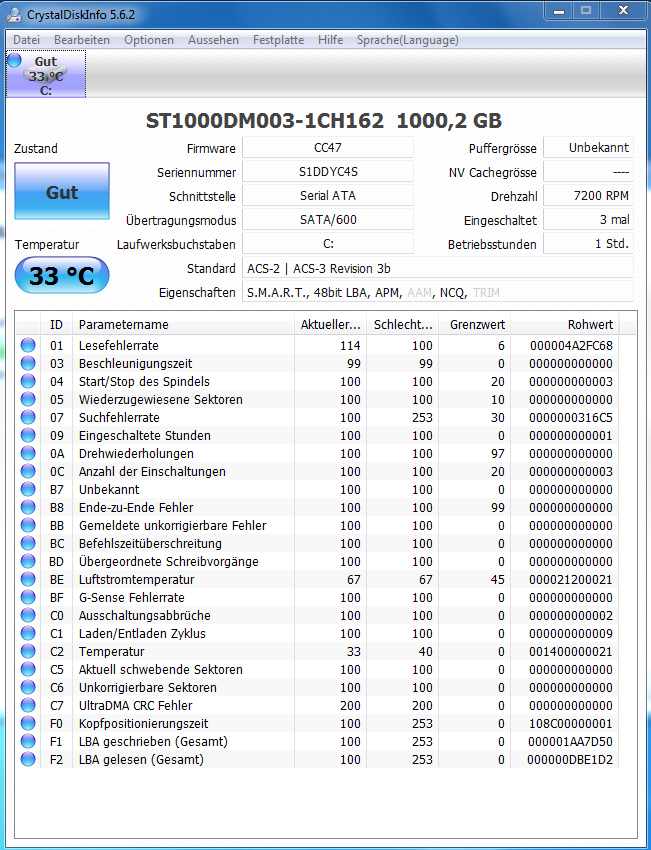Screen dimensions: 651x850
Task: Click status icon for Beschleunigungszeit row
Action: 28,363
